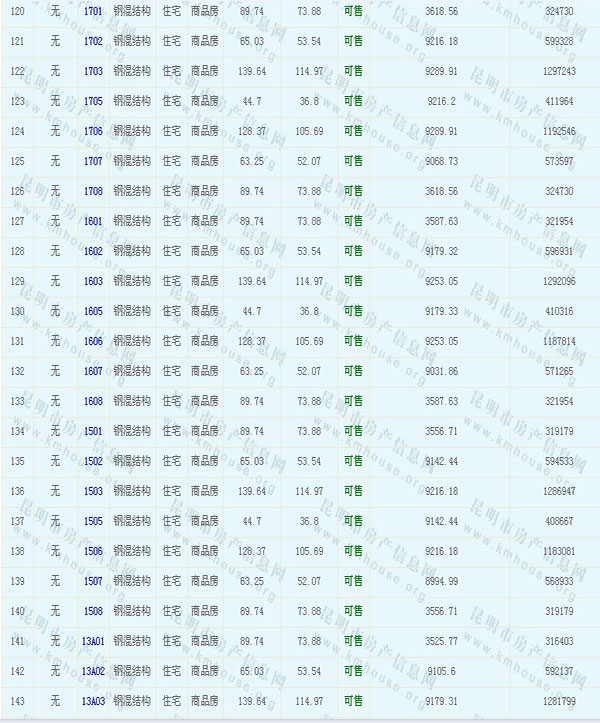This screenshot has height=723, width=600.
Task: Open unit 1506 link
Action: 93,551
